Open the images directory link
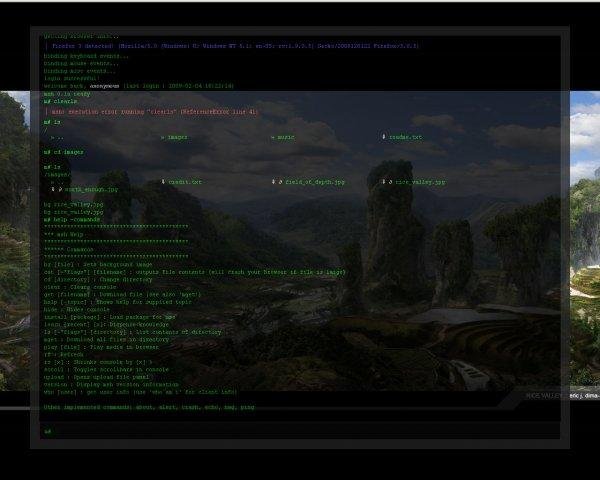 point(178,137)
